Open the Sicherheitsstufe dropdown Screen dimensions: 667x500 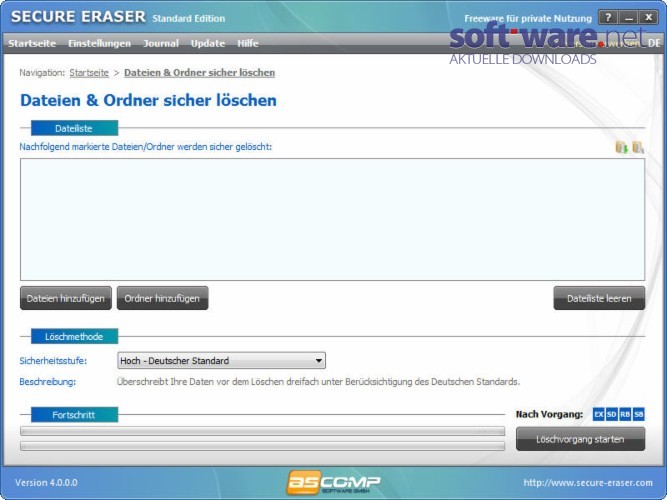tap(221, 360)
